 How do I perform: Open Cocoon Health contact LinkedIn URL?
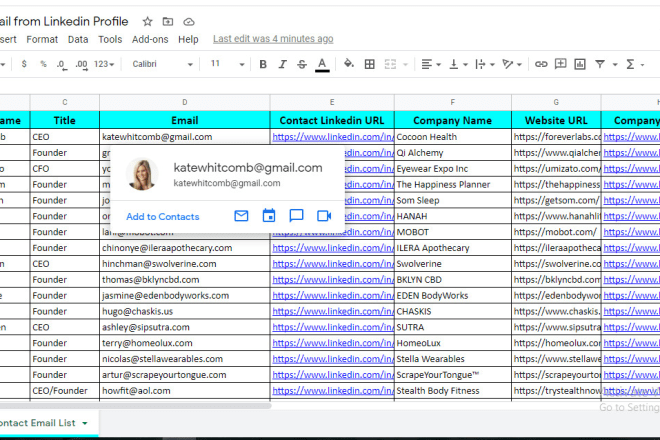[333, 137]
